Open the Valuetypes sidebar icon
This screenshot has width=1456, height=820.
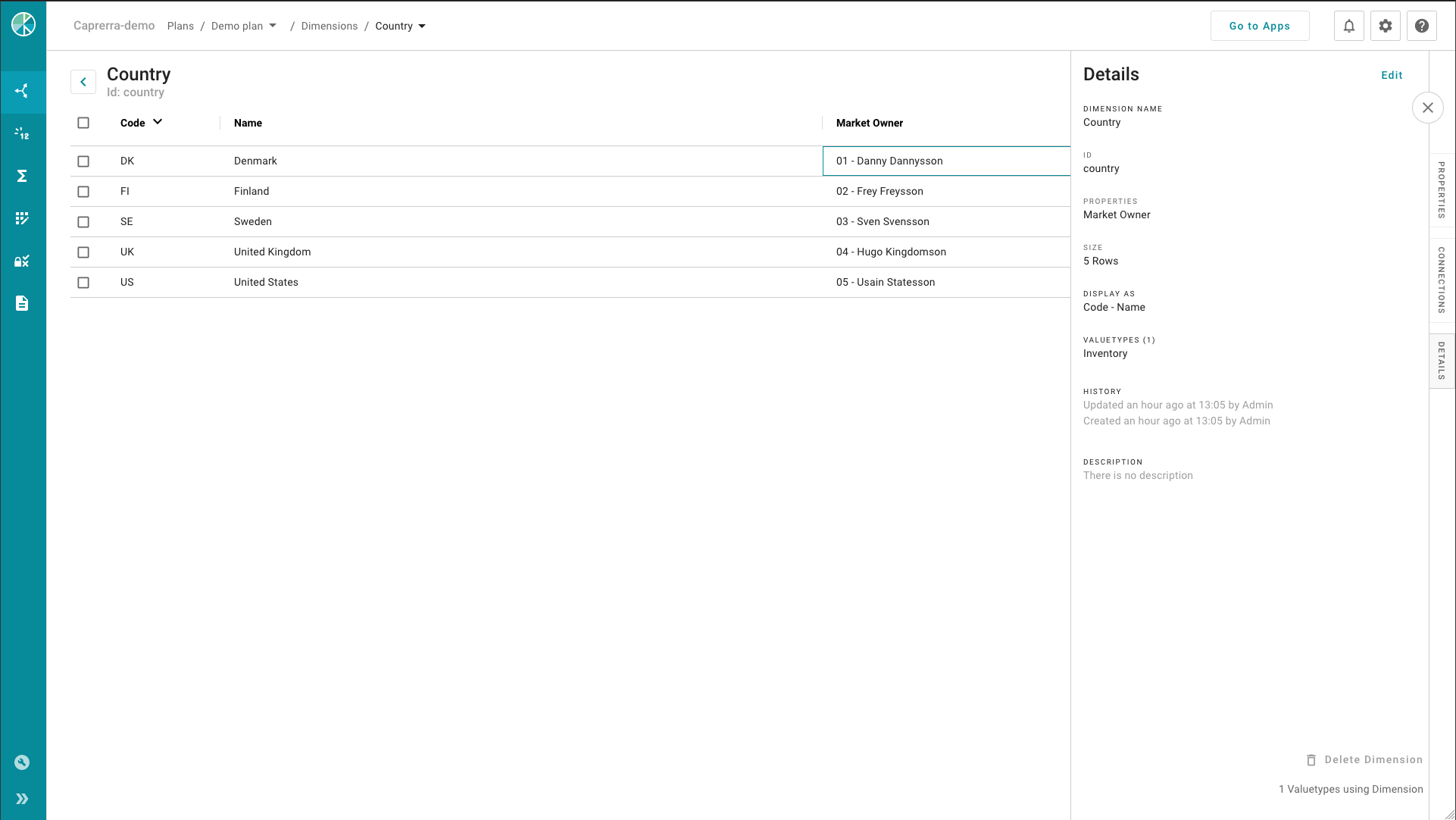(23, 133)
